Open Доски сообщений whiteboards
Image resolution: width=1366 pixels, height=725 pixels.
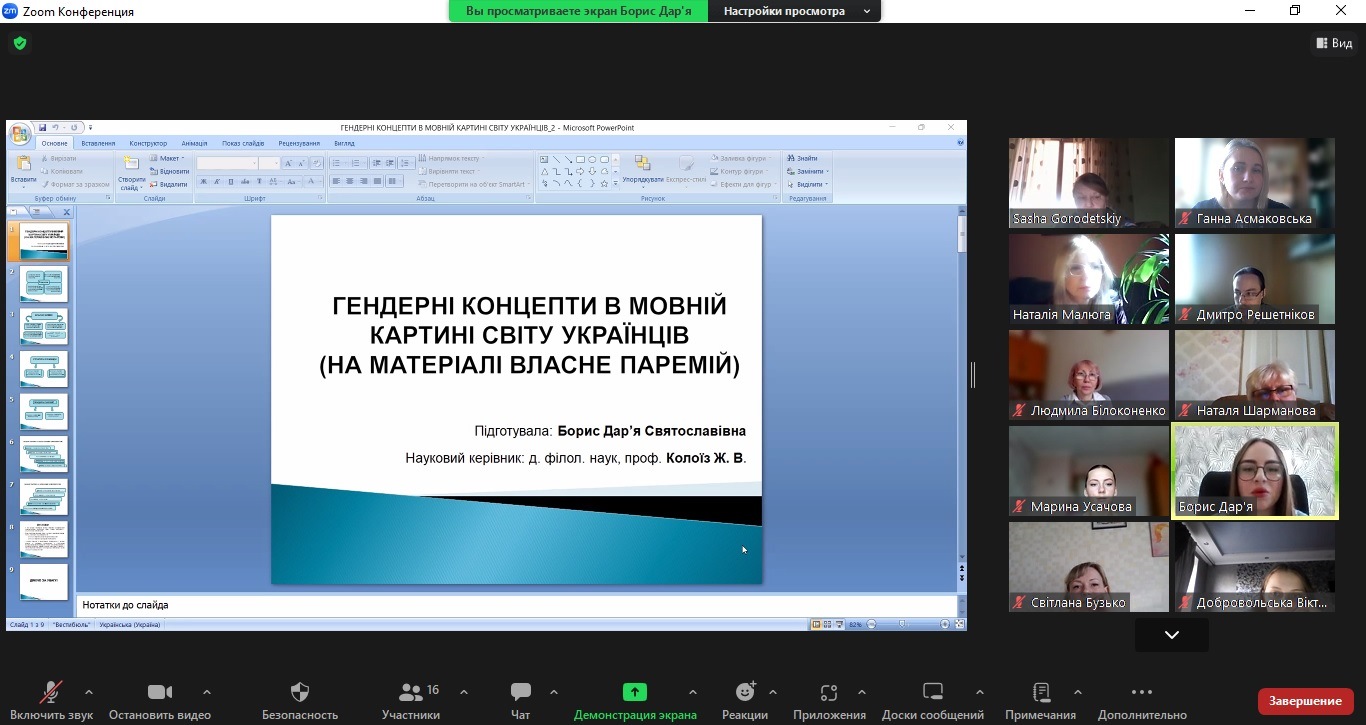coord(933,700)
